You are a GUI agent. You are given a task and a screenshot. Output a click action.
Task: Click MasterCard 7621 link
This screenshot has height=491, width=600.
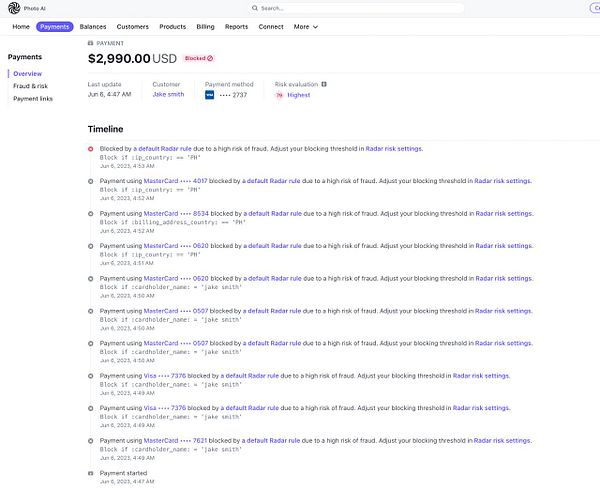click(x=175, y=441)
